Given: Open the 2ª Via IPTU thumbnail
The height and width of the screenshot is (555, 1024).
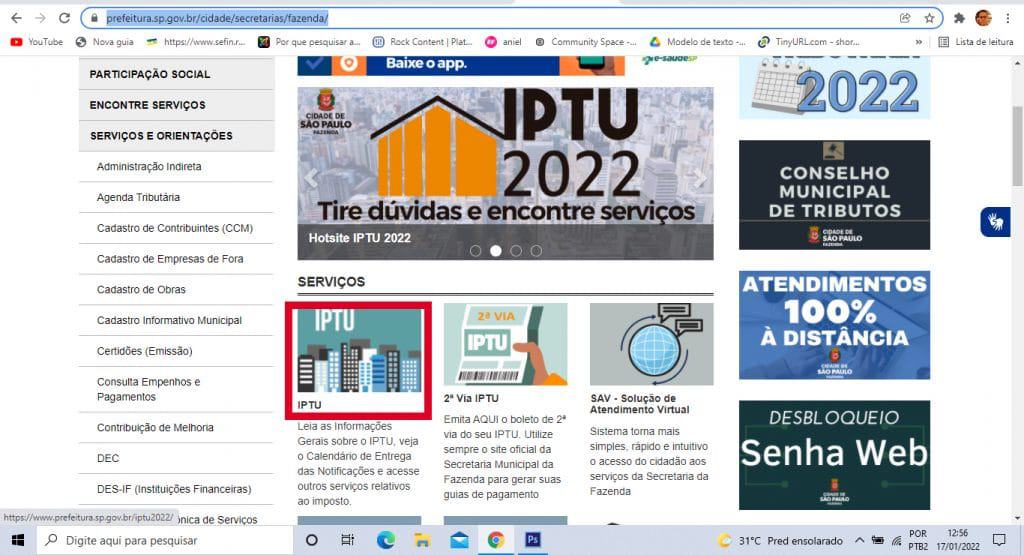Looking at the screenshot, I should 505,344.
